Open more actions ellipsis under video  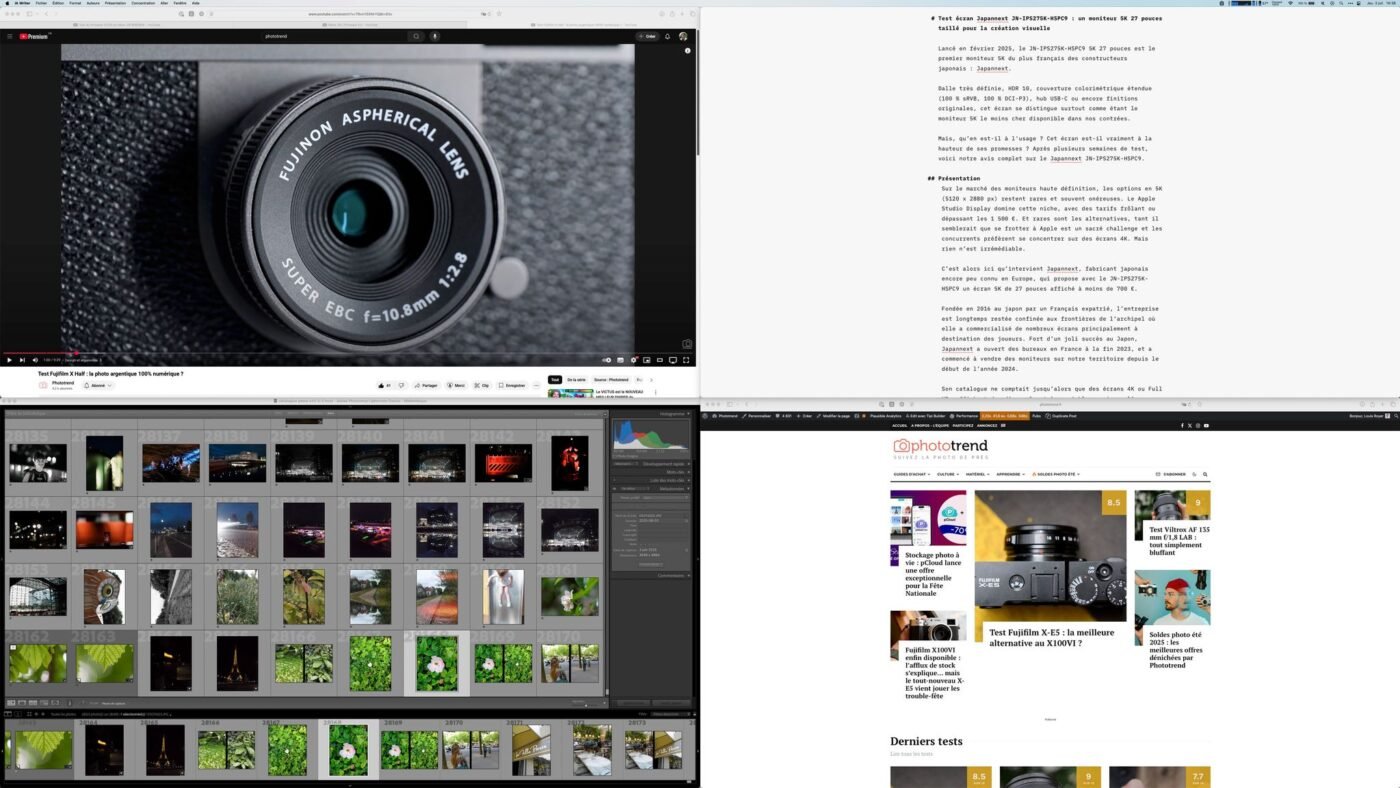click(x=536, y=385)
